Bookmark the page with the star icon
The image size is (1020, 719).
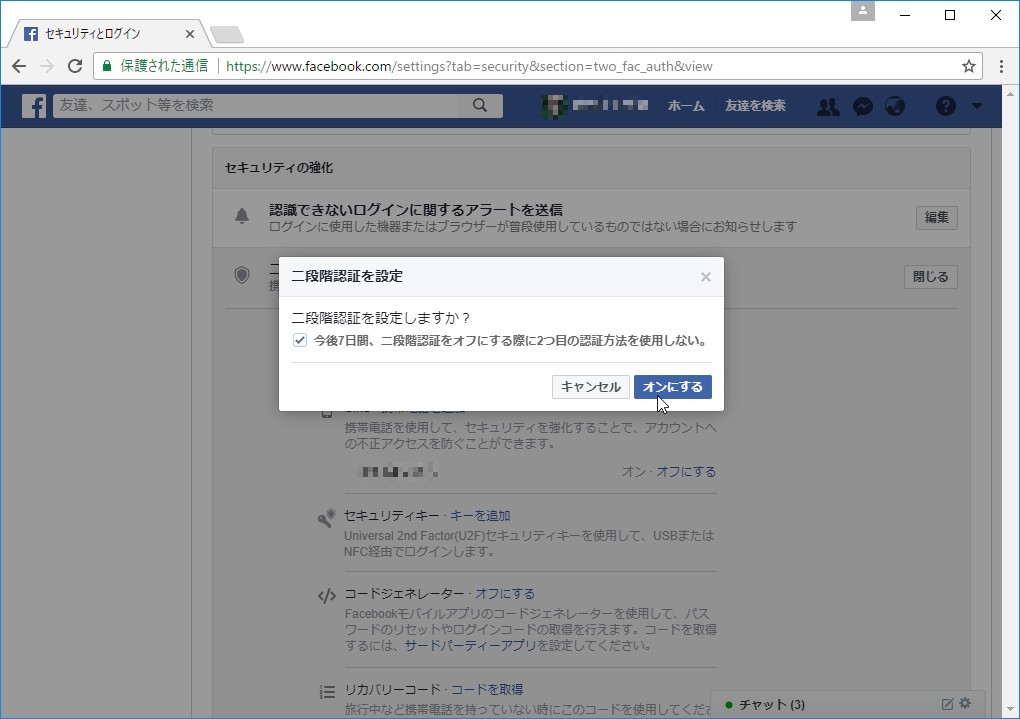967,66
